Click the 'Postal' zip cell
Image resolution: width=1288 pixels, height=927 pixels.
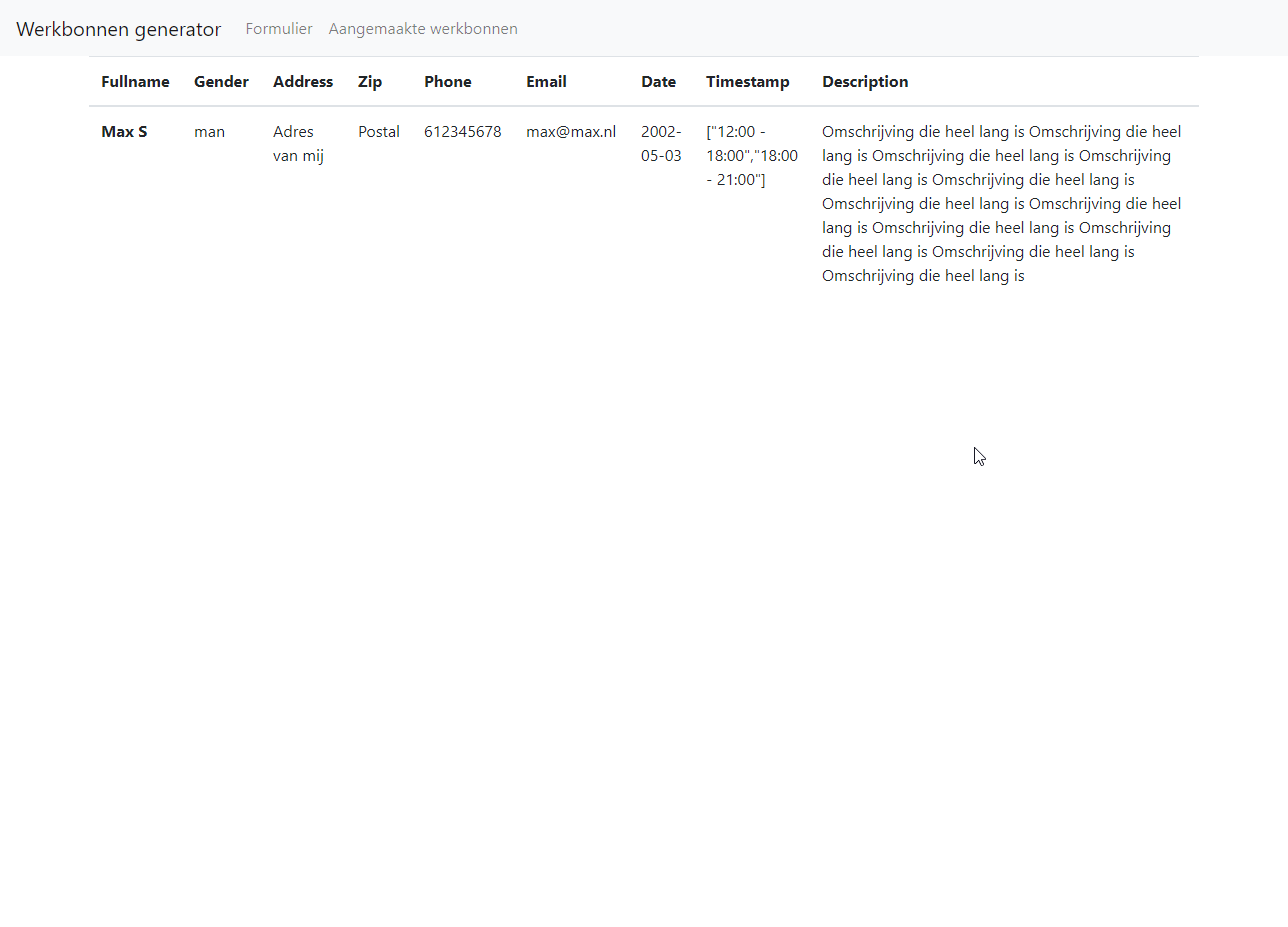pyautogui.click(x=379, y=132)
